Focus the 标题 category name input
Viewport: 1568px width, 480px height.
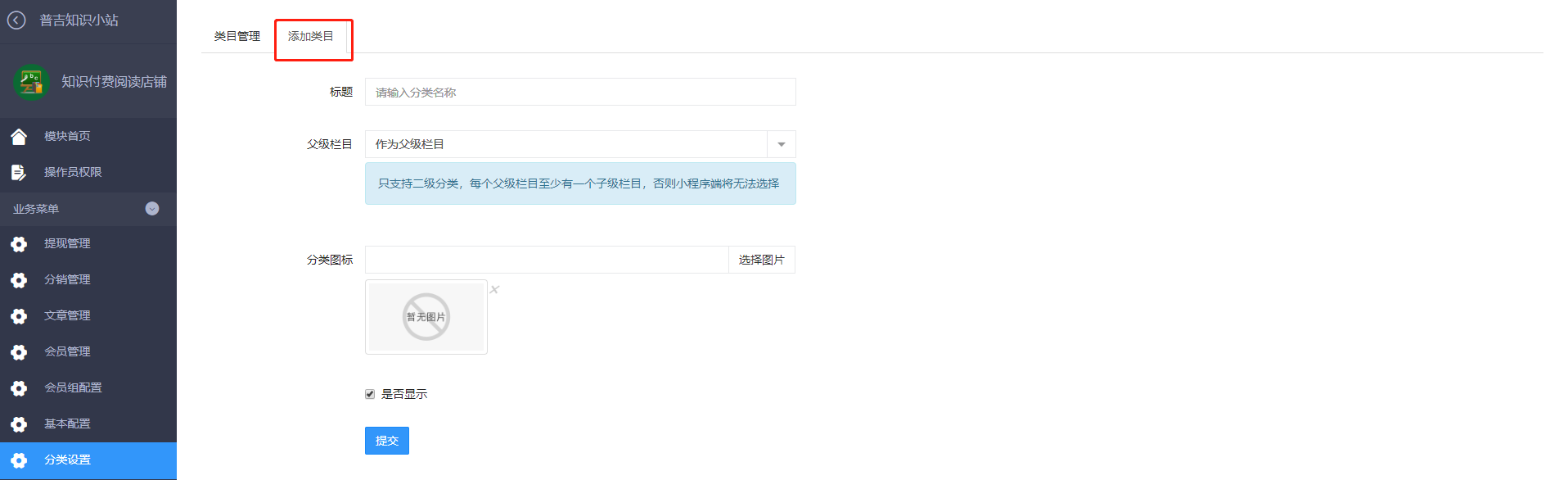[580, 92]
